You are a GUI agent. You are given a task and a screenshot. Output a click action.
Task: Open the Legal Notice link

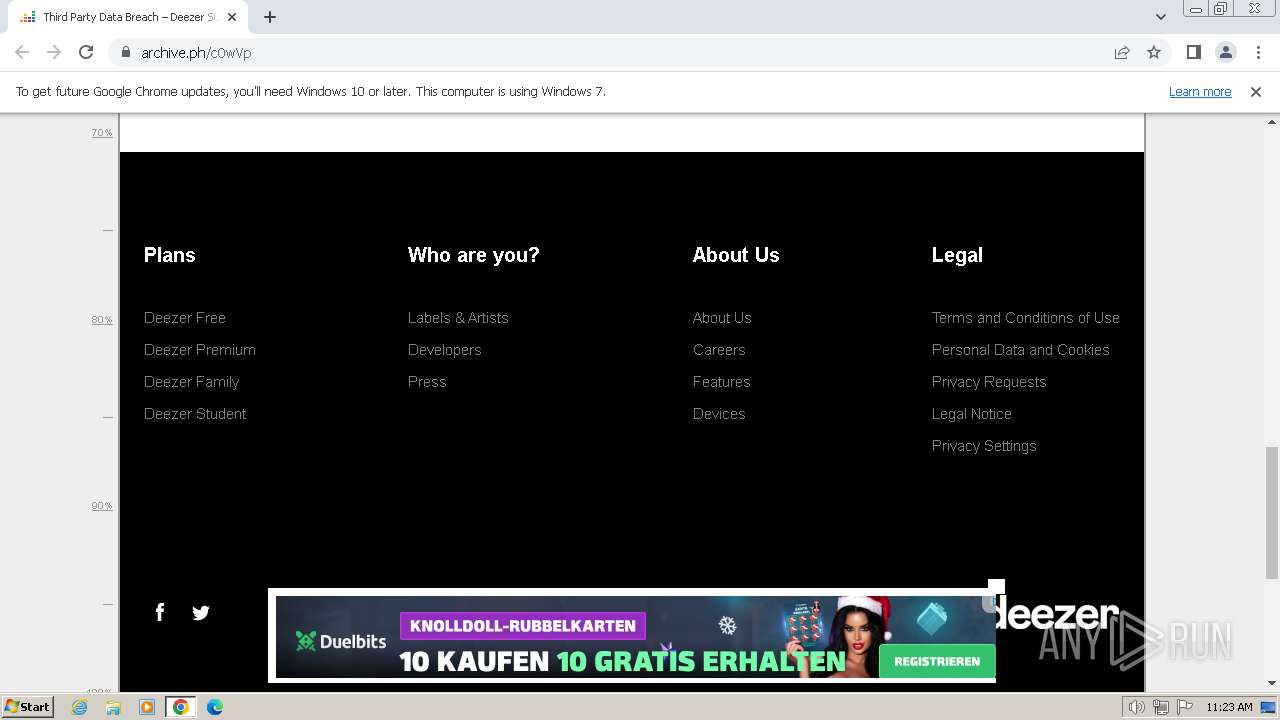pos(972,414)
